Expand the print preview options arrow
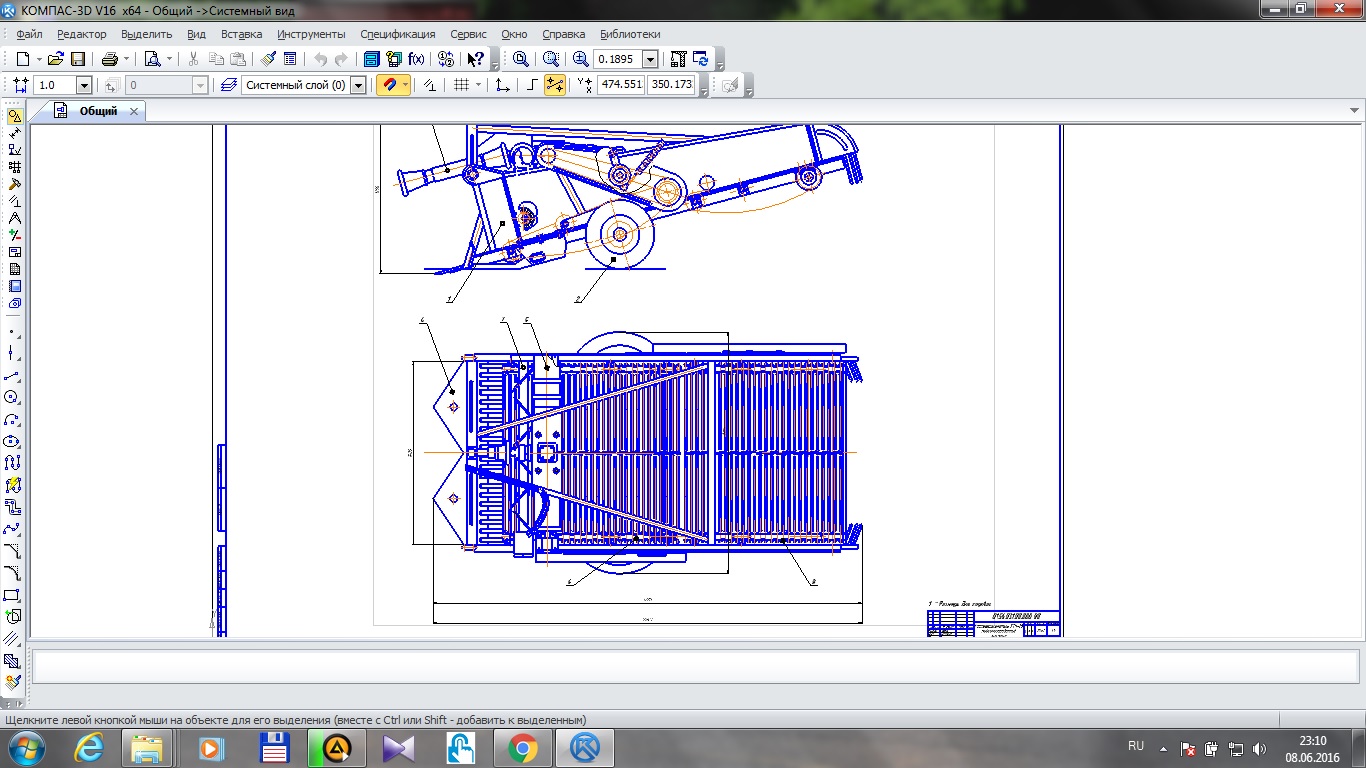 [169, 59]
